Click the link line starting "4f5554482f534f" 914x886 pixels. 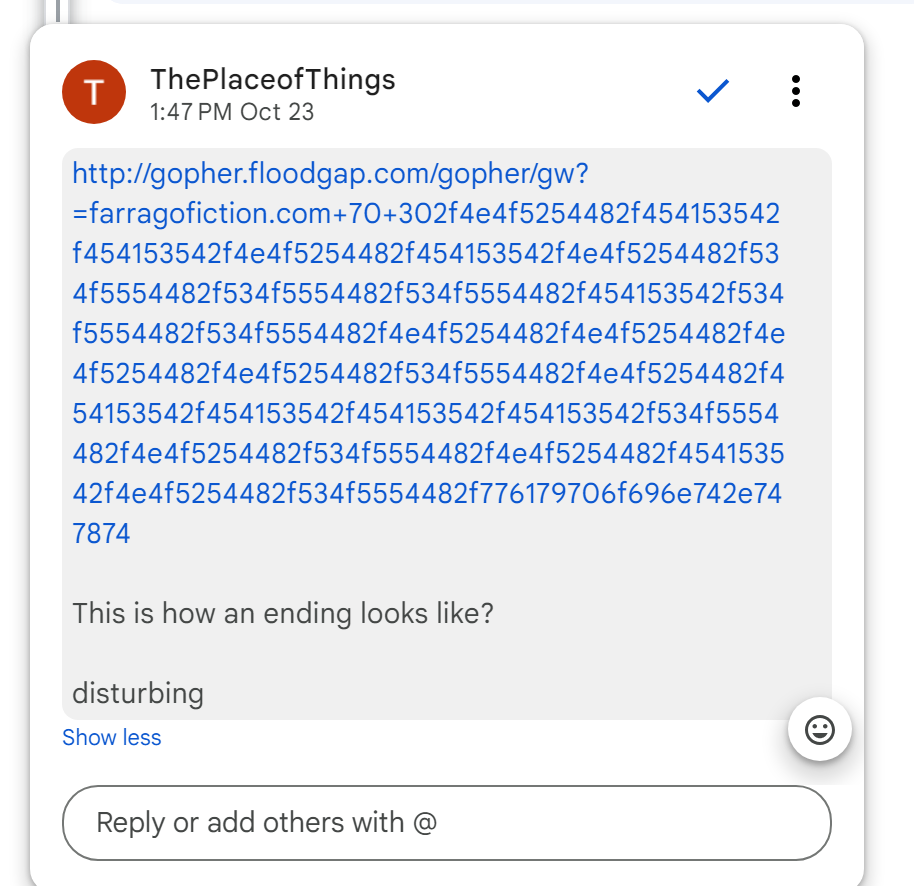pyautogui.click(x=428, y=294)
